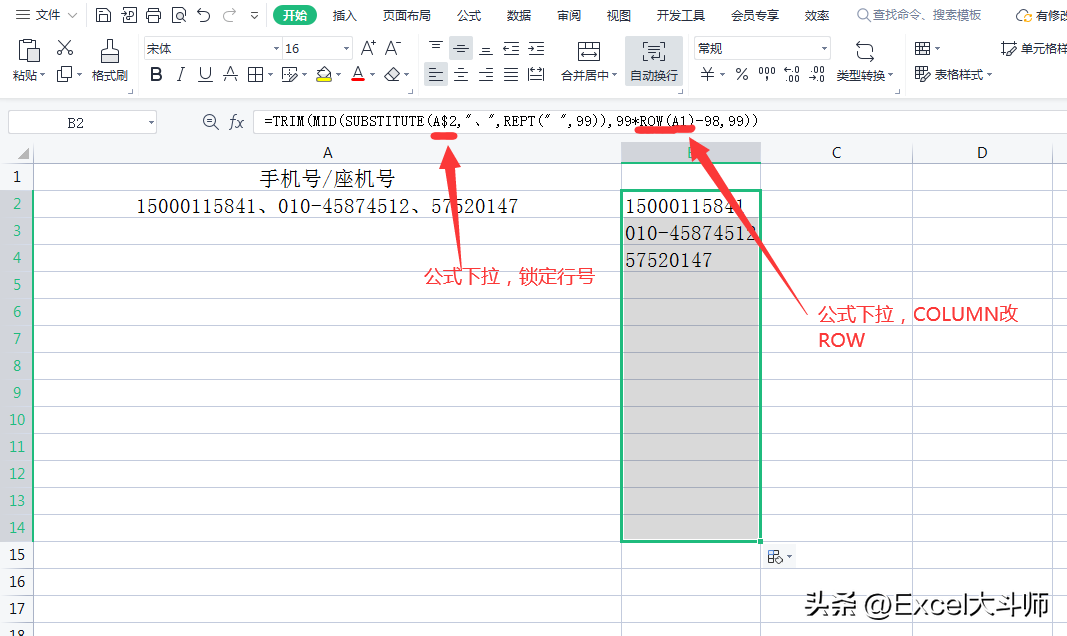Click the Format Painter (格式刷) button
The image size is (1067, 636).
coord(110,60)
